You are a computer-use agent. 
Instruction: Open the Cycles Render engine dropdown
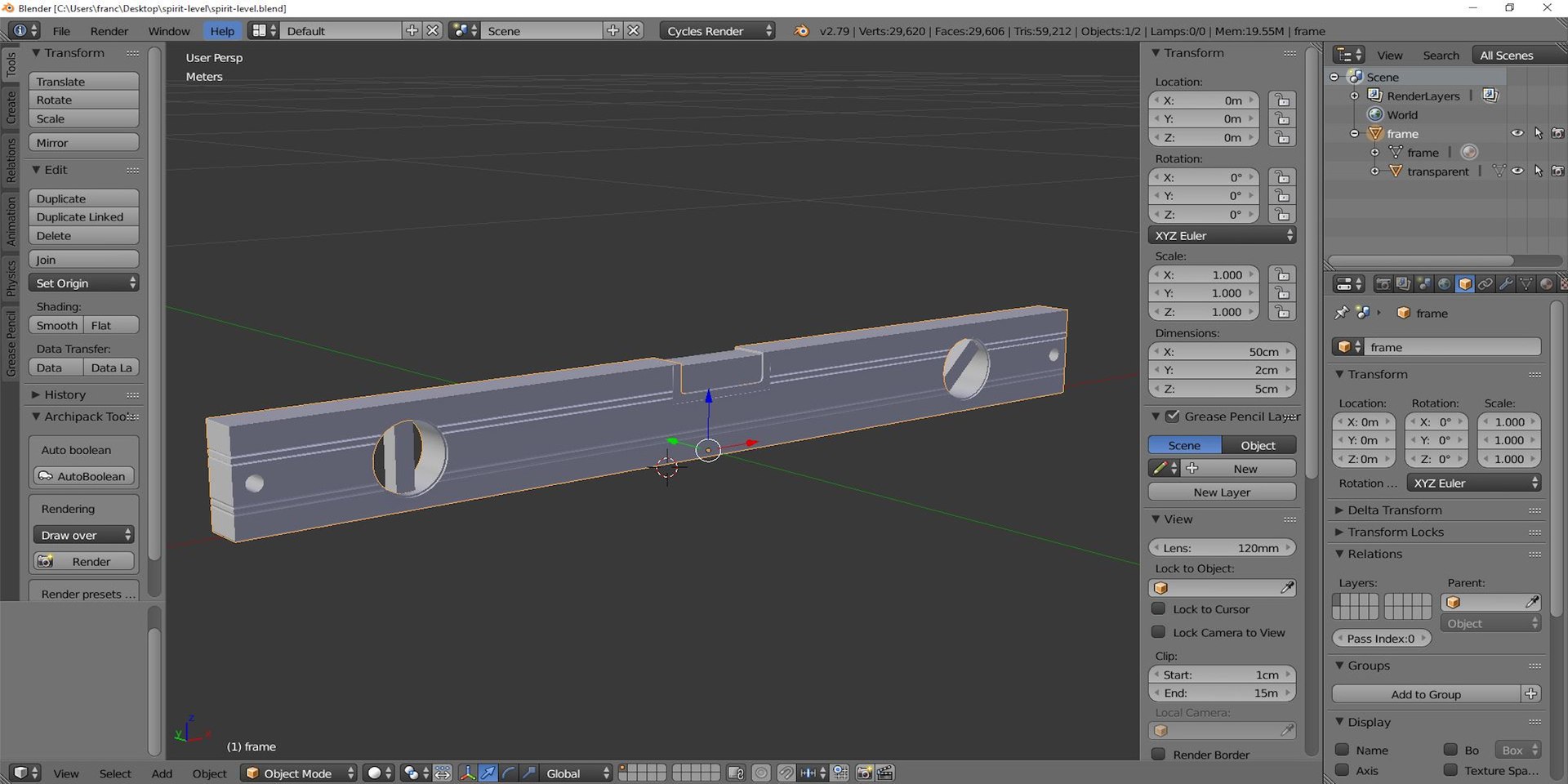pos(717,31)
